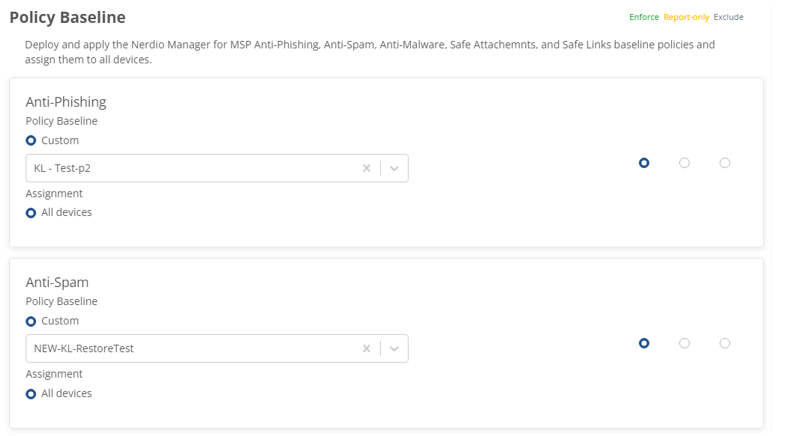Screen dimensions: 785x436
Task: Select Custom baseline for Anti-Spam
Action: (x=31, y=321)
